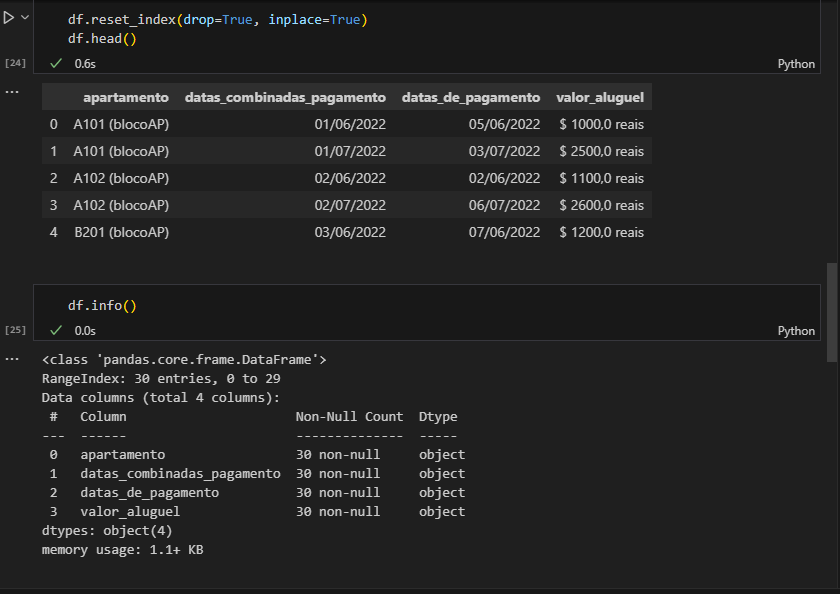Screen dimensions: 840x594
Task: Click valor_aluguel row in info output
Action: tap(257, 512)
